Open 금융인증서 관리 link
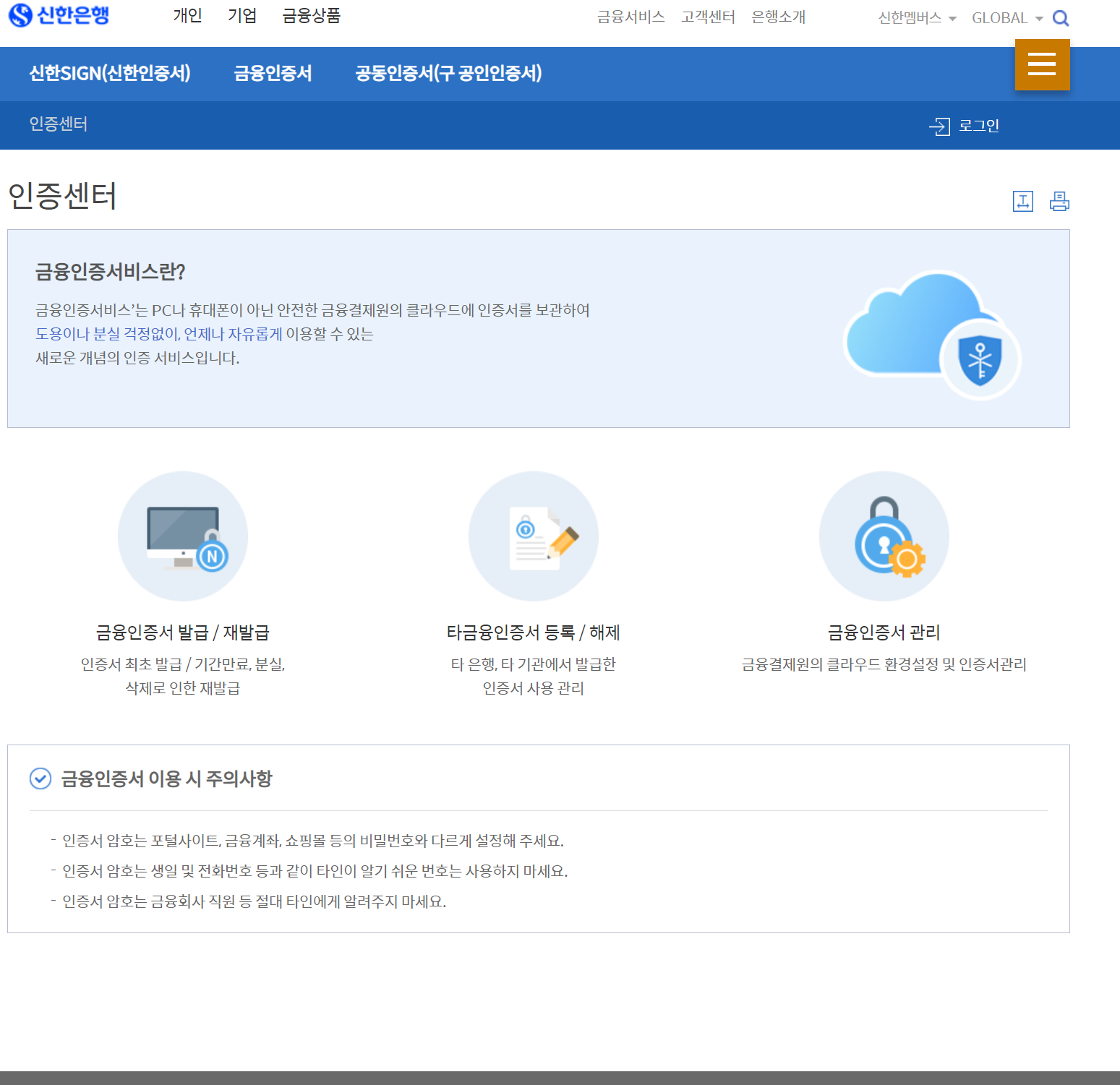The image size is (1120, 1085). (x=884, y=632)
